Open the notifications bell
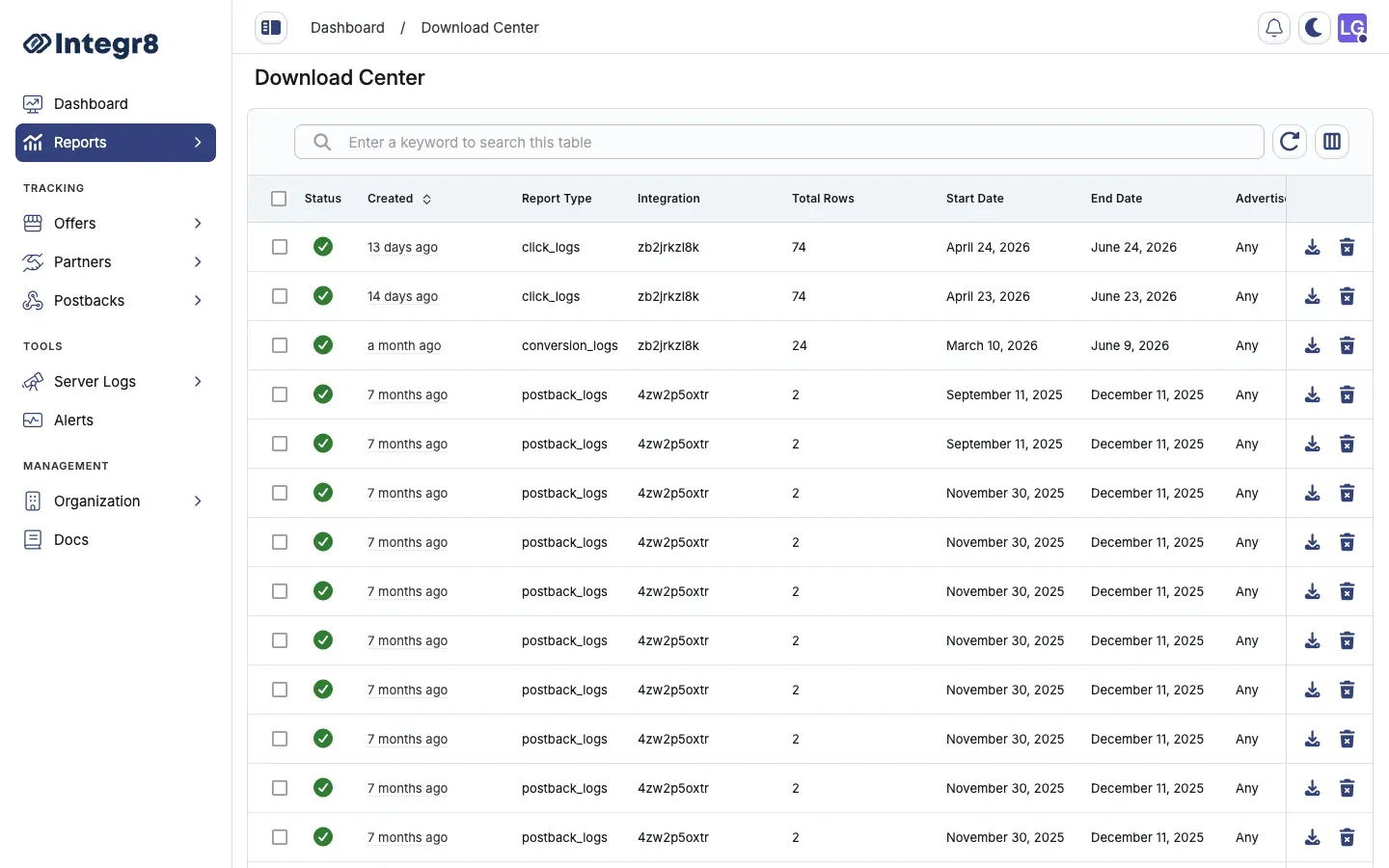The image size is (1389, 868). pos(1274,28)
